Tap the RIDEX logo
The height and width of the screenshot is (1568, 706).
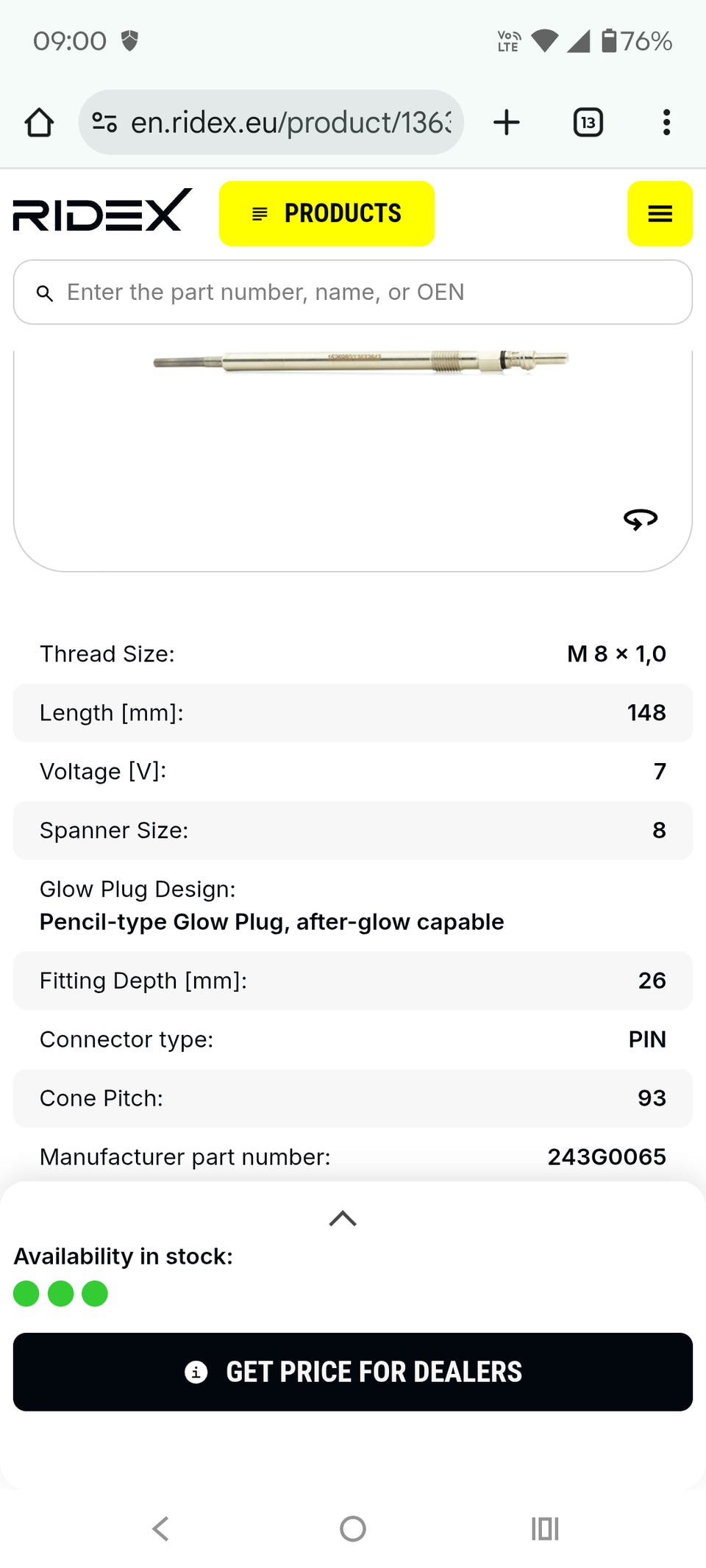102,211
